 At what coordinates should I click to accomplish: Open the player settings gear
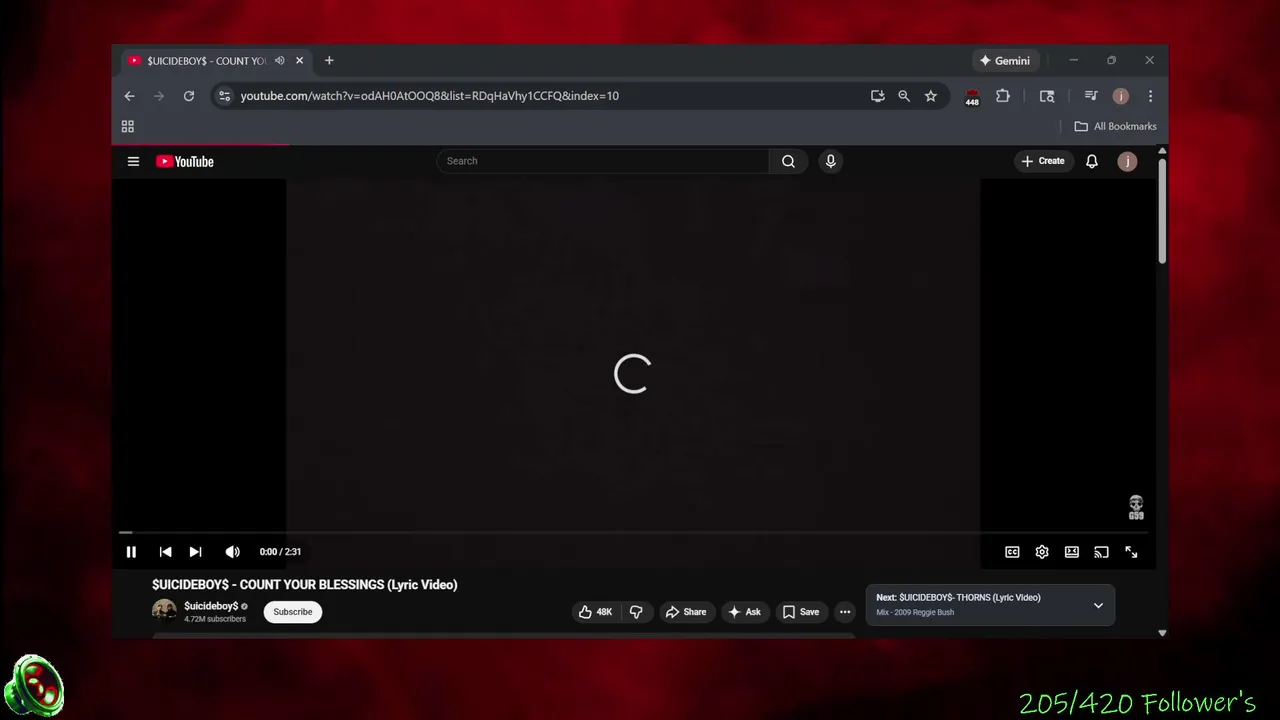(x=1042, y=552)
